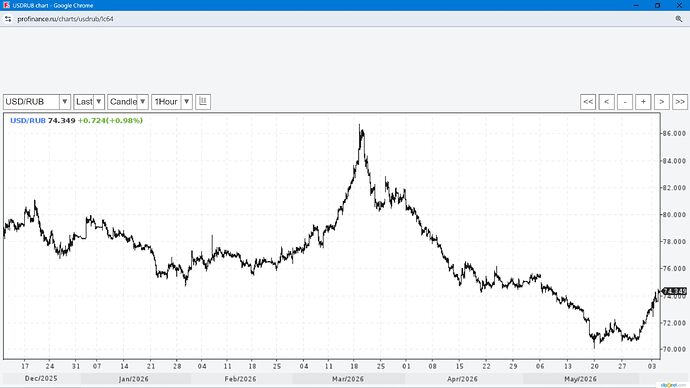Click the 74.349 current price value

coord(62,121)
